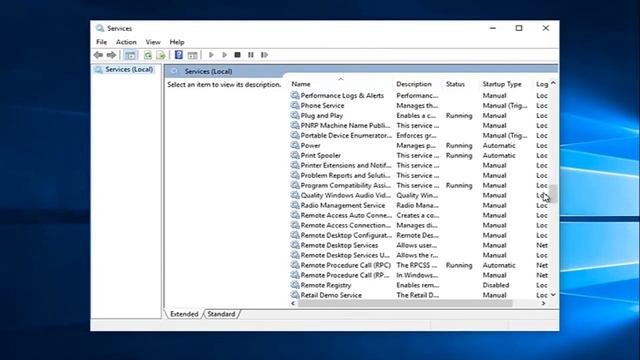This screenshot has width=640, height=360.
Task: Click Manual (Trig... startup type of Phone Service
Action: tap(505, 105)
